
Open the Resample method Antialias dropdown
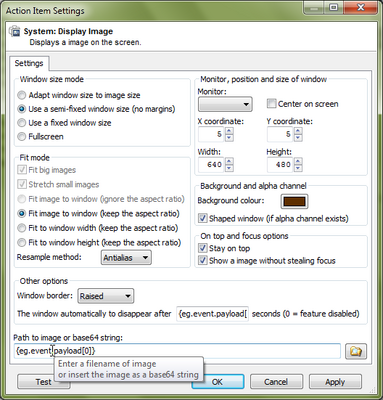tap(126, 258)
